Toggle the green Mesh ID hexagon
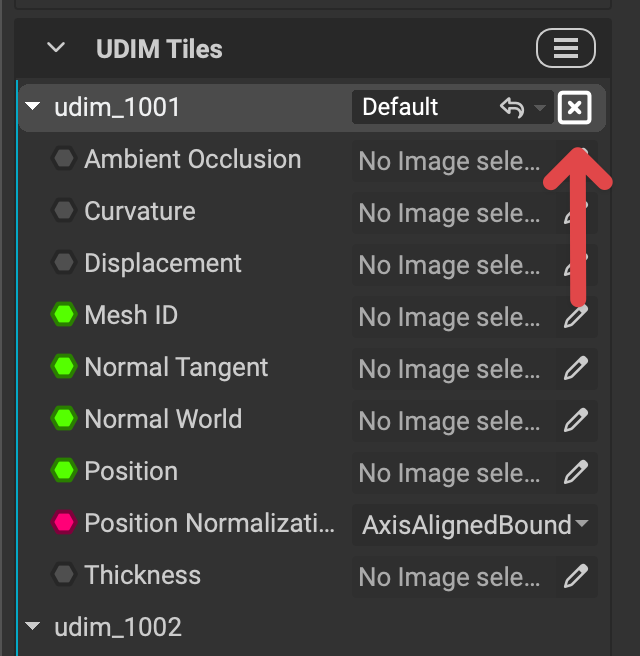The image size is (640, 656). pyautogui.click(x=65, y=315)
